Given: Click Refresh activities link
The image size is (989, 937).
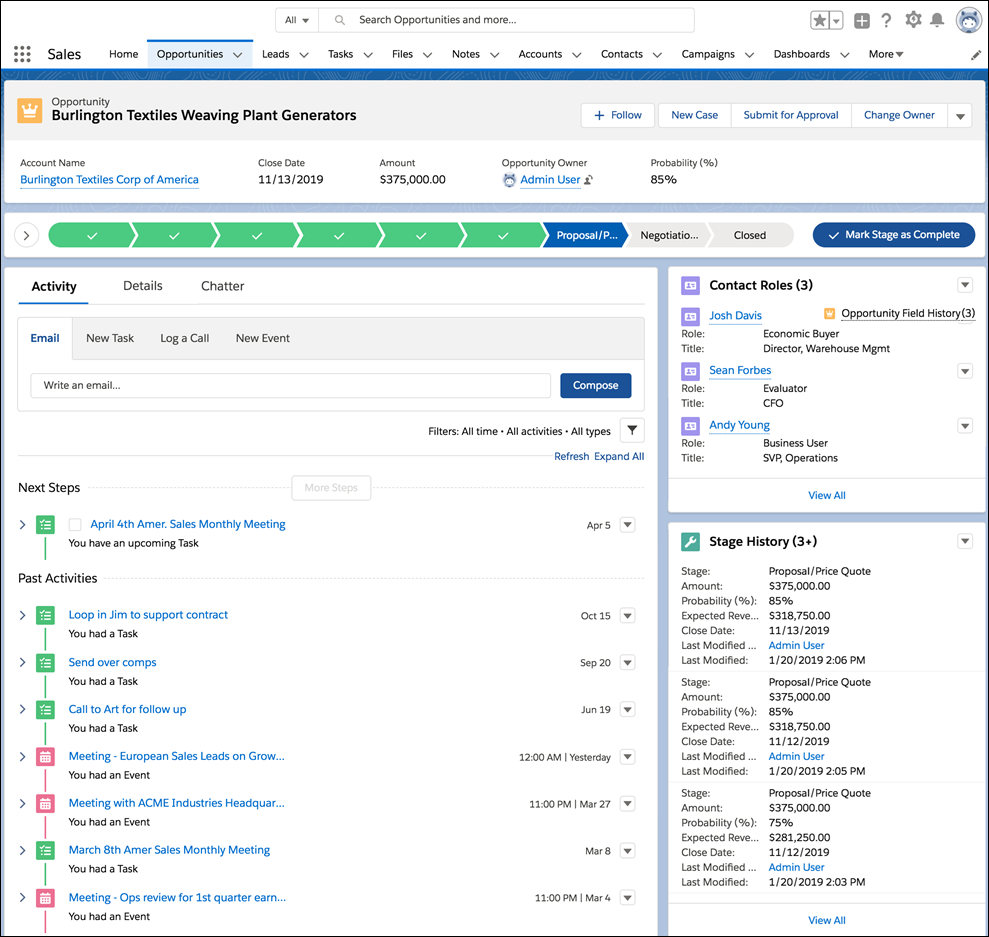Looking at the screenshot, I should (x=571, y=457).
